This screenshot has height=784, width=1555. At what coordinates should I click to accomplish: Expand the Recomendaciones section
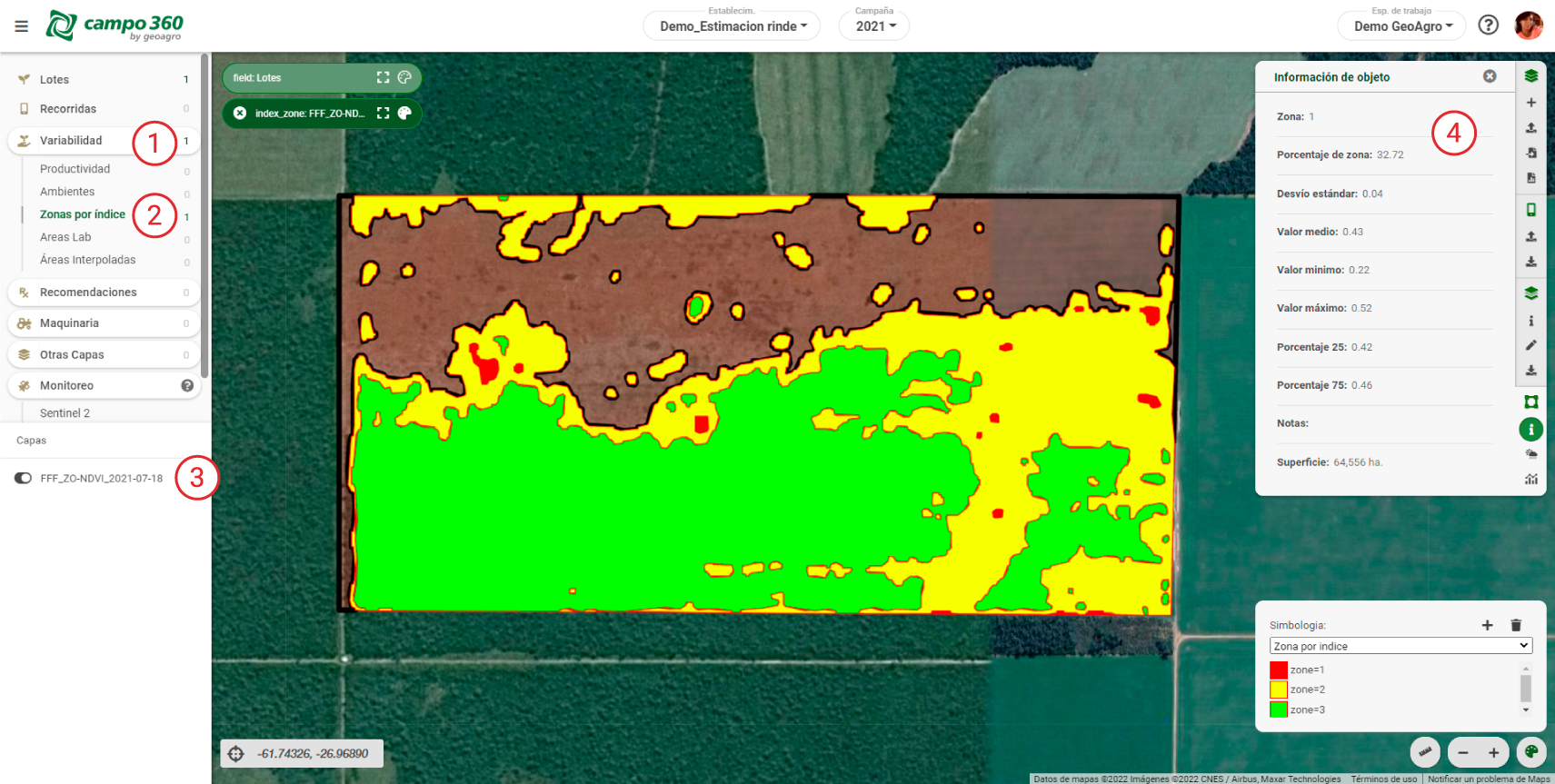104,293
